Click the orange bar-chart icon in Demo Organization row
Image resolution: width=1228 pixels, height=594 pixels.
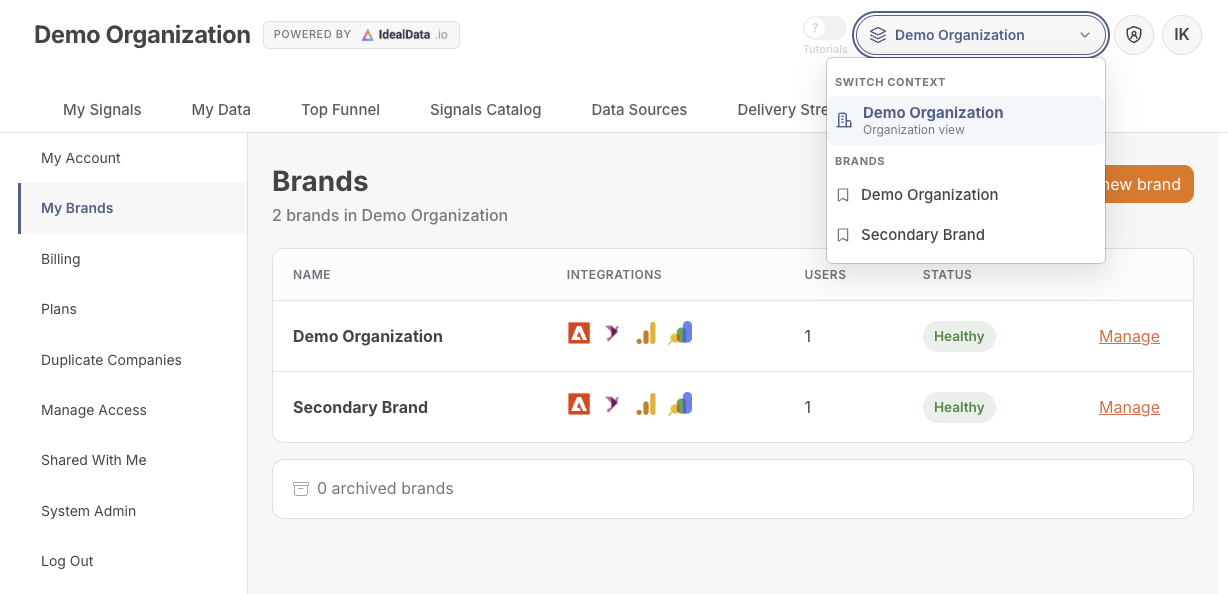pyautogui.click(x=646, y=334)
